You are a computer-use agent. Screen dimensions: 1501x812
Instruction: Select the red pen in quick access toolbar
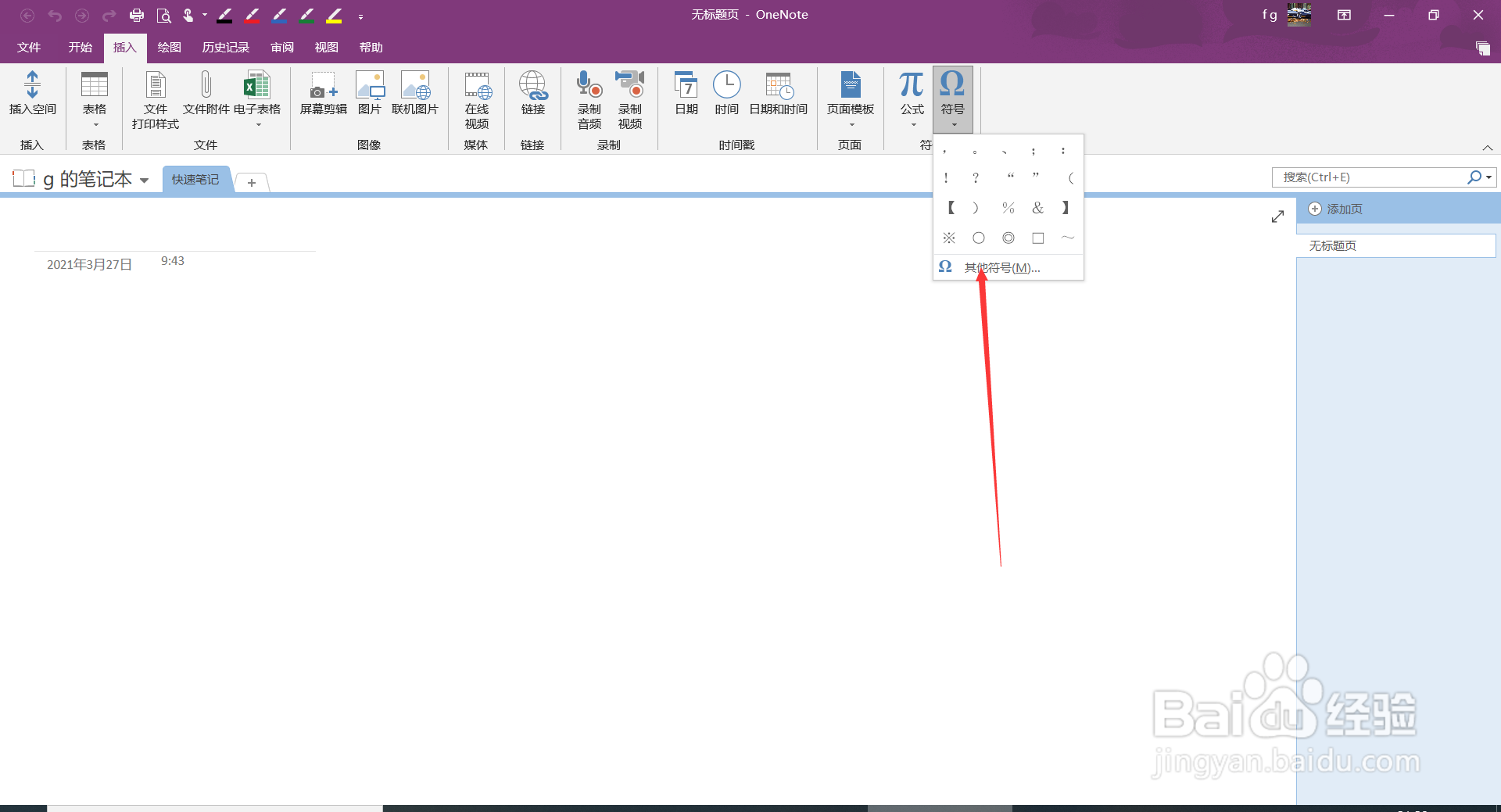pos(252,15)
